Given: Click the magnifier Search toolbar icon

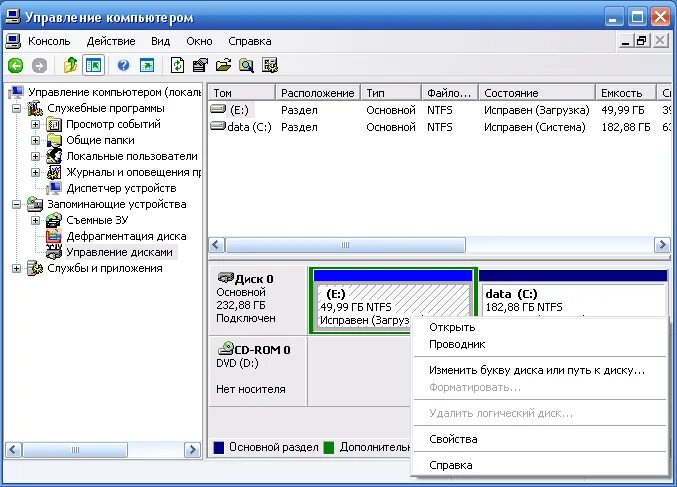Looking at the screenshot, I should (x=247, y=66).
